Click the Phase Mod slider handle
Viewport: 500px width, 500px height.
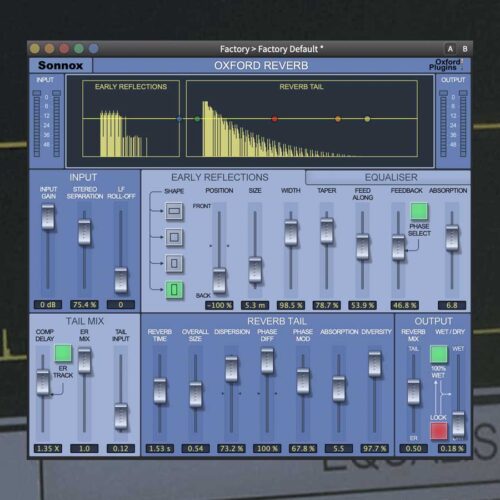303,381
